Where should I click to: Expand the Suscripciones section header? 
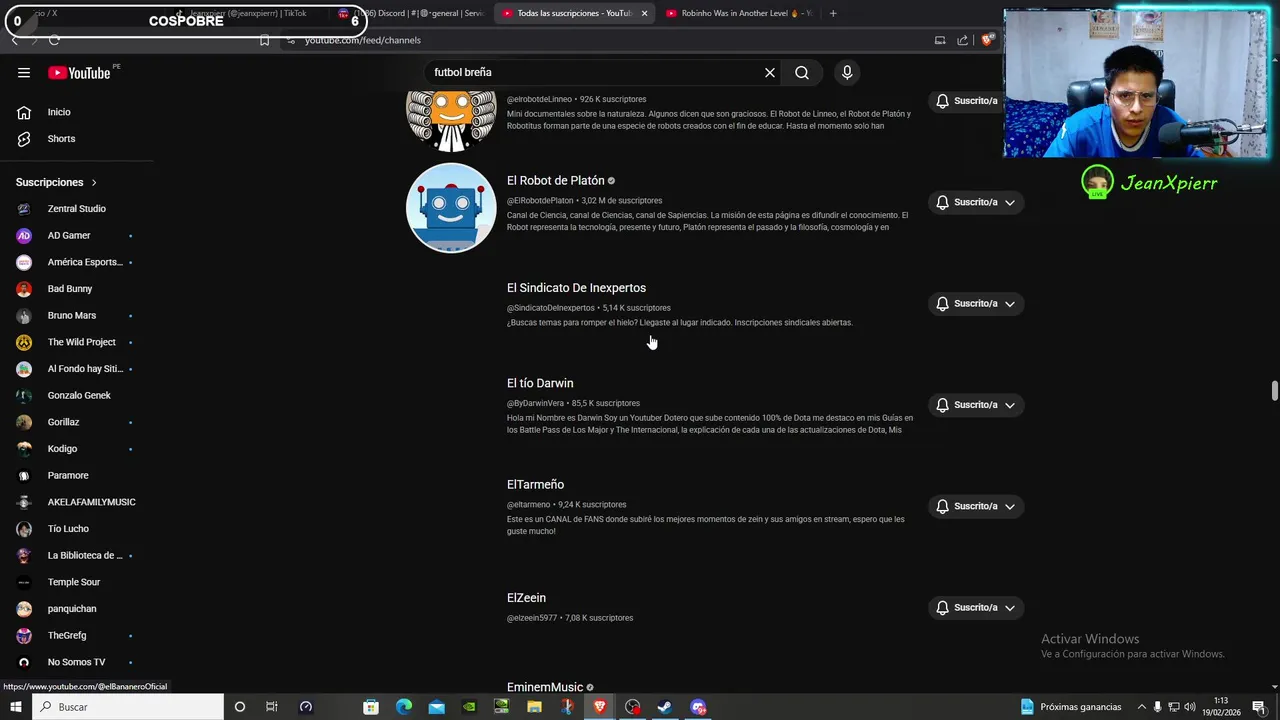(57, 182)
